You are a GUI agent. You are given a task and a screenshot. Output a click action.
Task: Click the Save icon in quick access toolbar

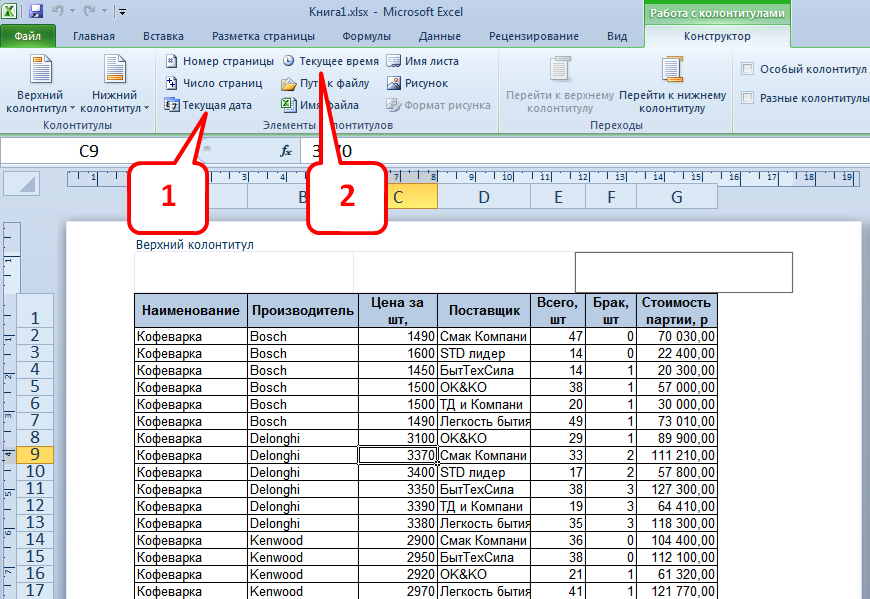pos(36,12)
